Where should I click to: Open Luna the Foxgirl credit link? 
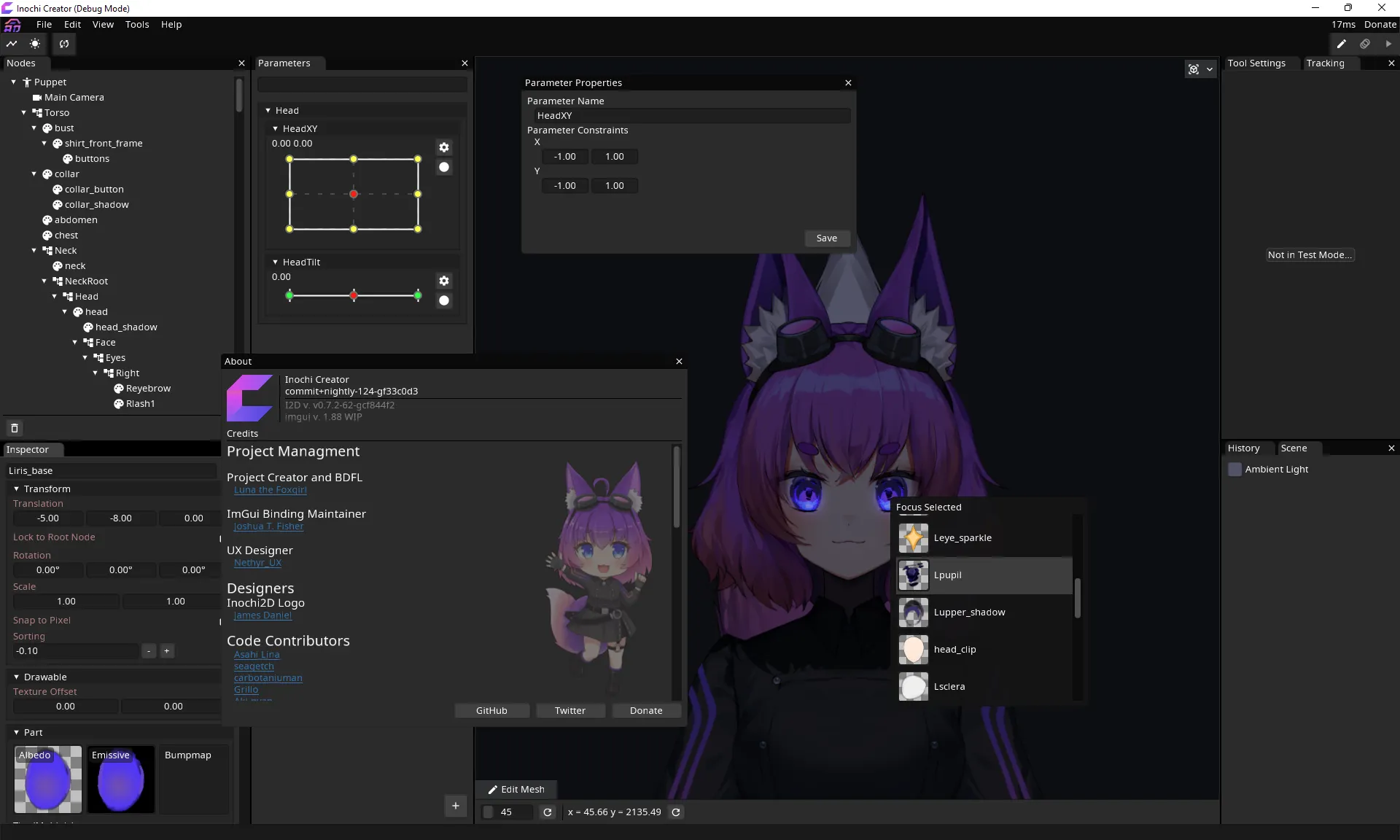270,490
